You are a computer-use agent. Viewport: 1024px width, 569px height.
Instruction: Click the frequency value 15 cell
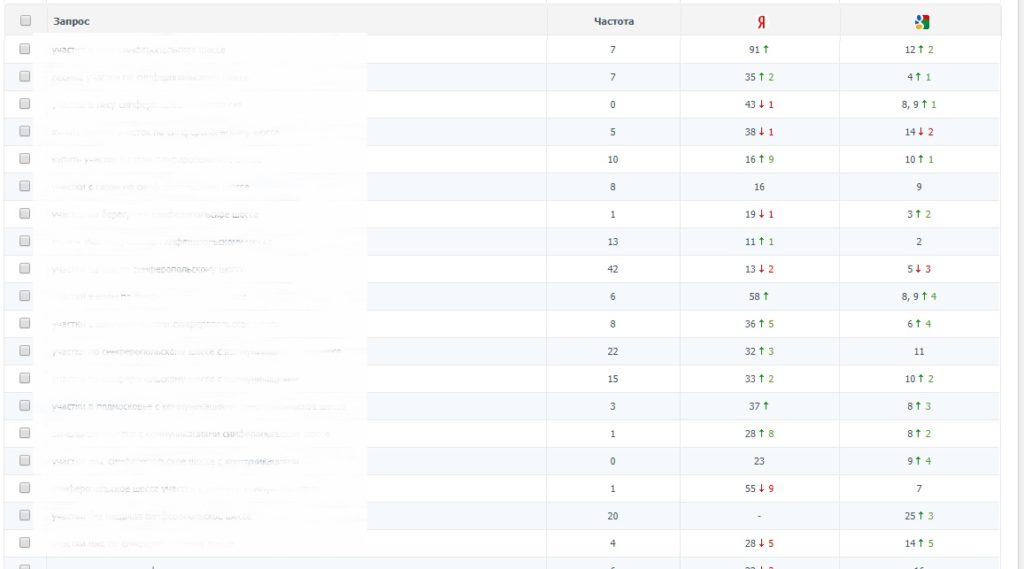pyautogui.click(x=613, y=379)
